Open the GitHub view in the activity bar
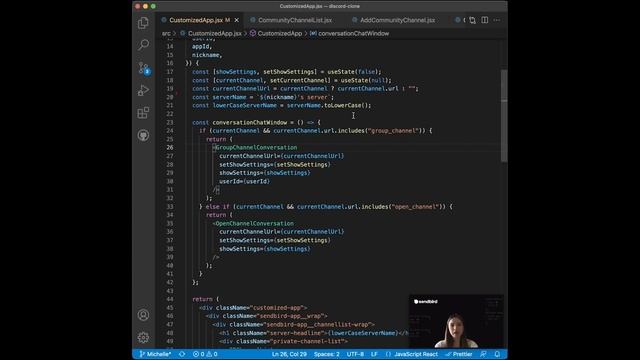 point(143,135)
